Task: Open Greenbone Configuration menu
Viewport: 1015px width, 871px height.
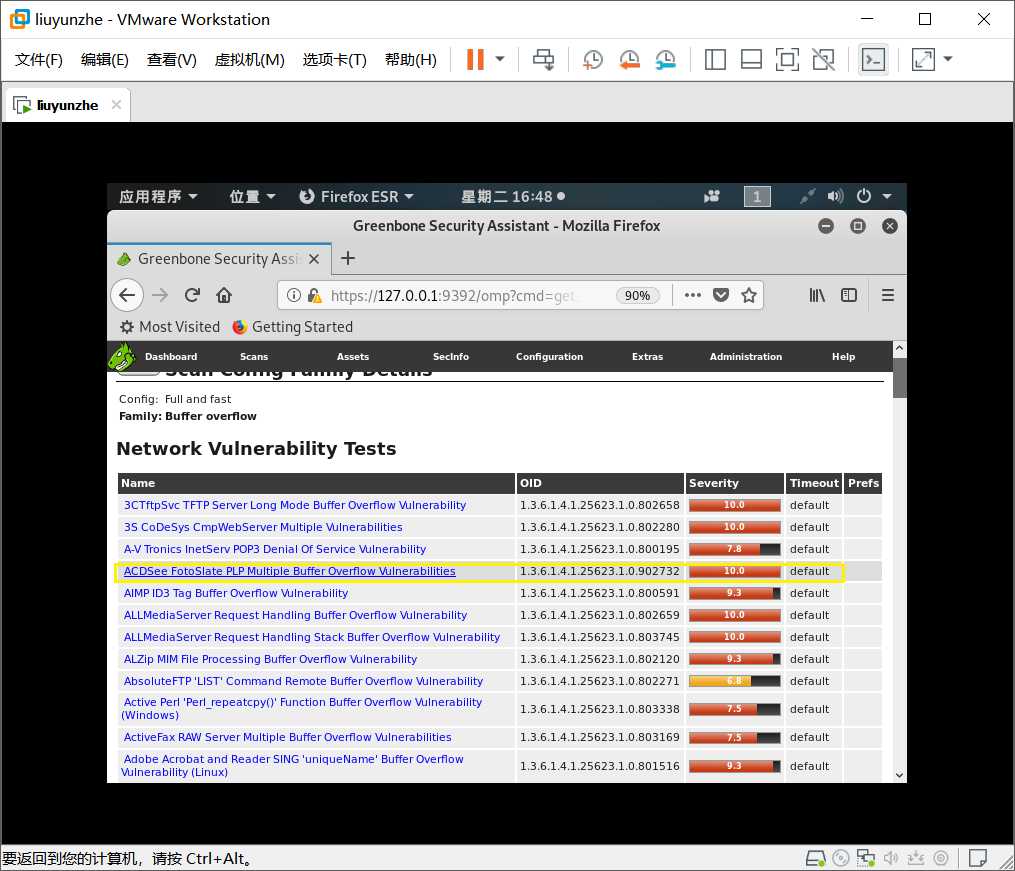Action: coord(550,357)
